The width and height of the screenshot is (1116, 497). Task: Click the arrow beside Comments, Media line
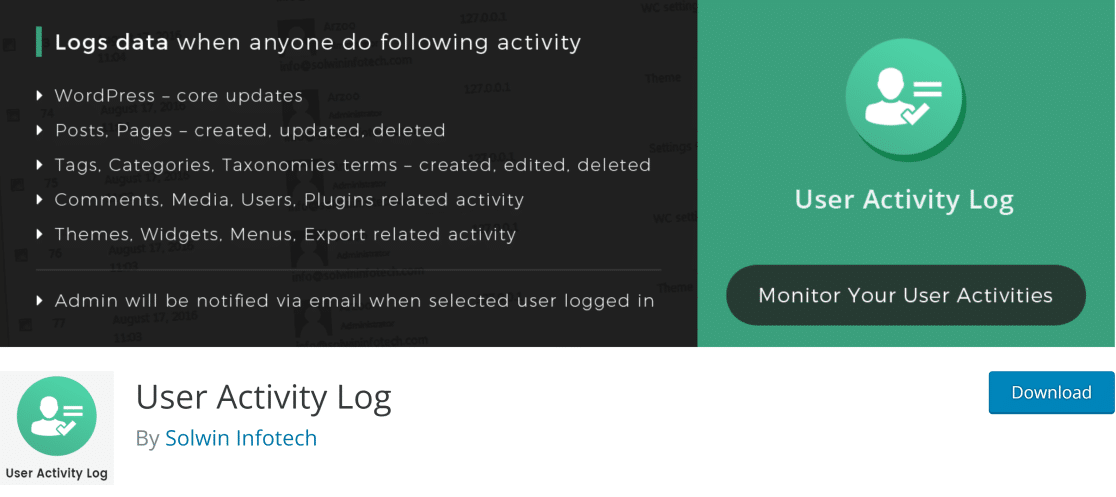coord(40,199)
